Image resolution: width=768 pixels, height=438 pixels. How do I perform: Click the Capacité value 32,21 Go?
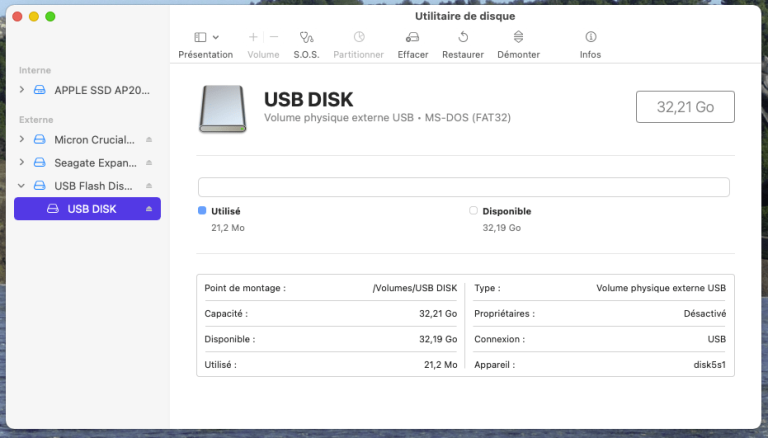click(x=438, y=314)
